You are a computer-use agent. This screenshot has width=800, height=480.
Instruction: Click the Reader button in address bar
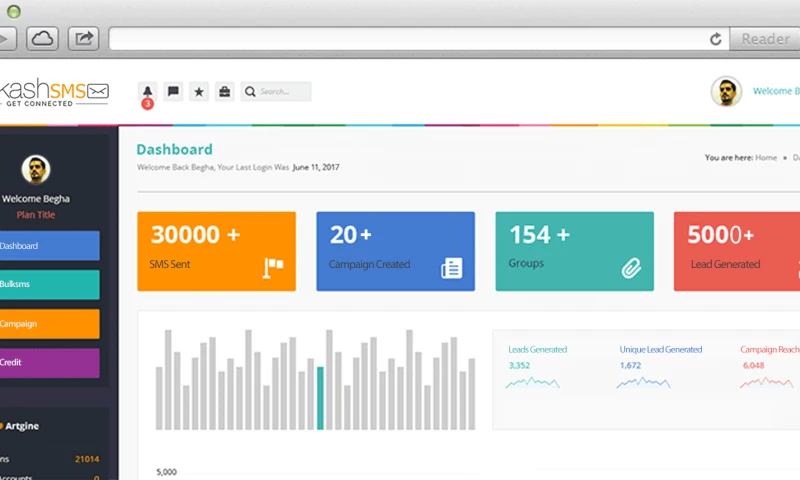765,39
